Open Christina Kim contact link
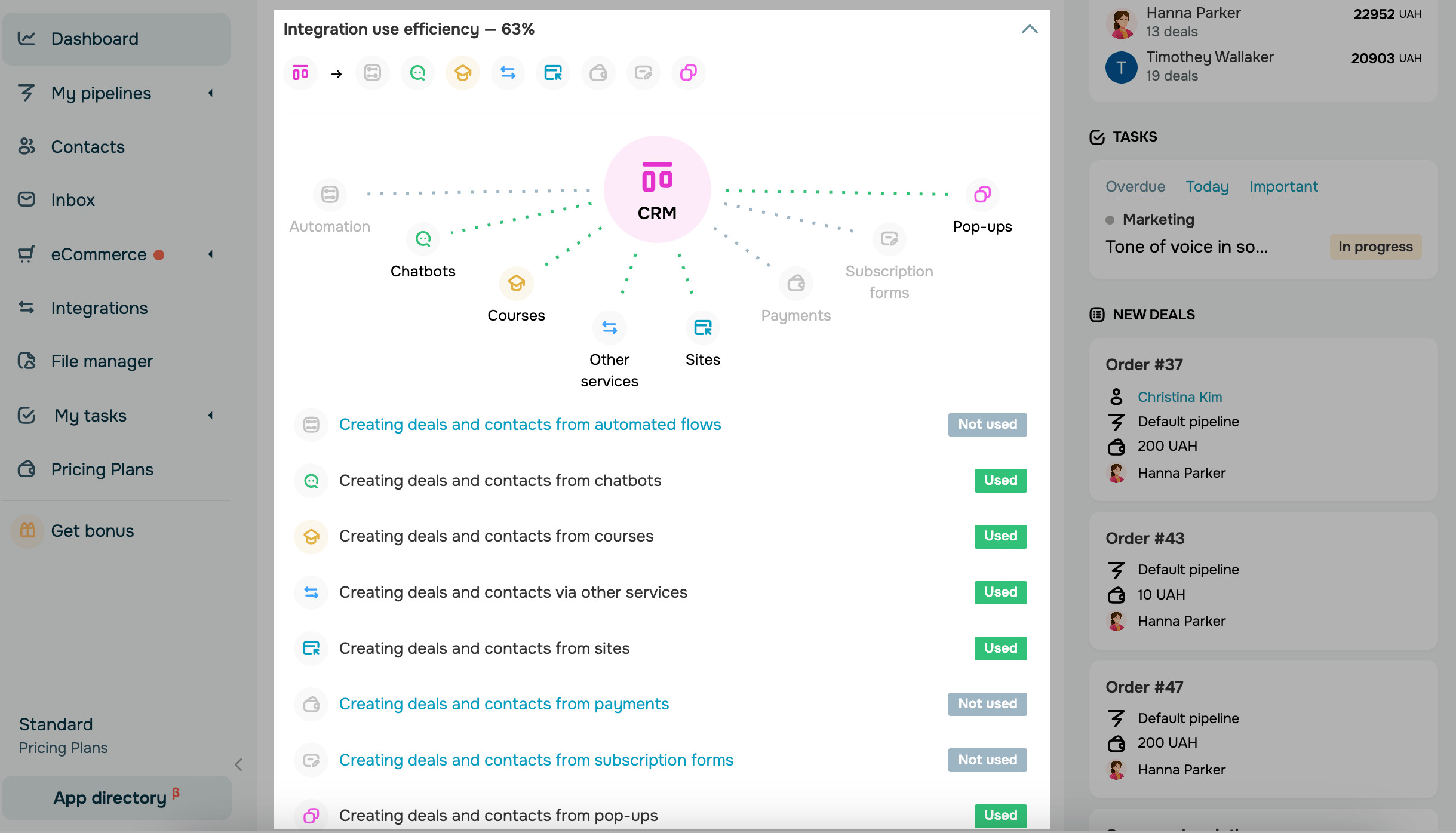Screen dimensions: 1456x833 coord(1179,397)
